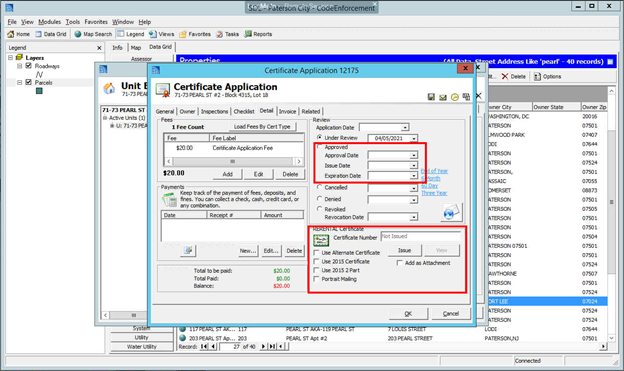This screenshot has height=371, width=624.
Task: Go to last record in navigator
Action: (x=272, y=347)
